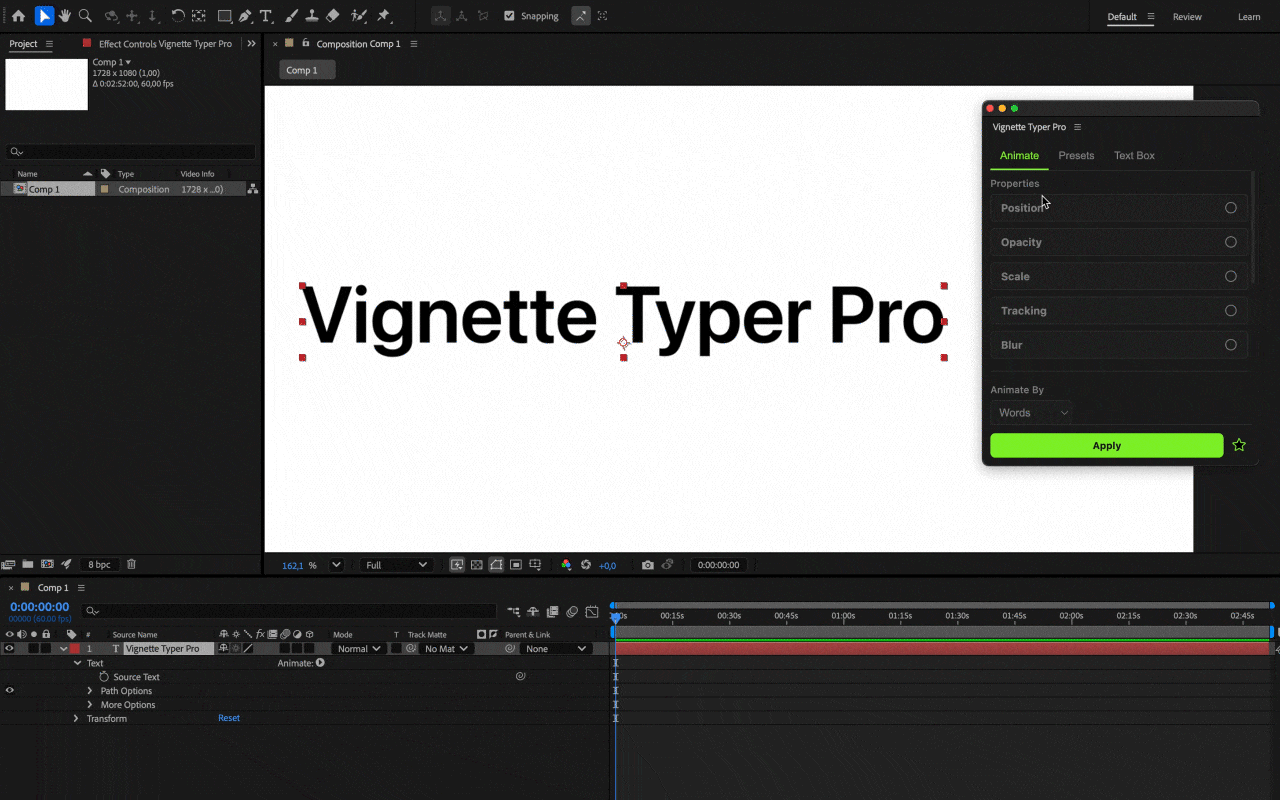Screen dimensions: 1280x800
Task: Select the Rotation tool
Action: (x=178, y=16)
